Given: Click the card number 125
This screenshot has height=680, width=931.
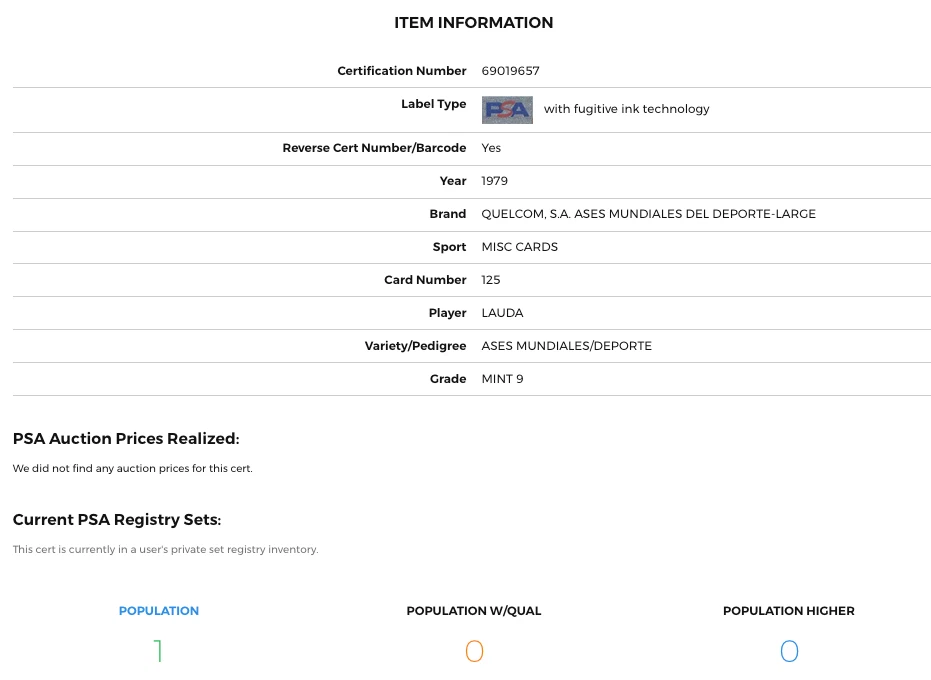Looking at the screenshot, I should tap(490, 280).
